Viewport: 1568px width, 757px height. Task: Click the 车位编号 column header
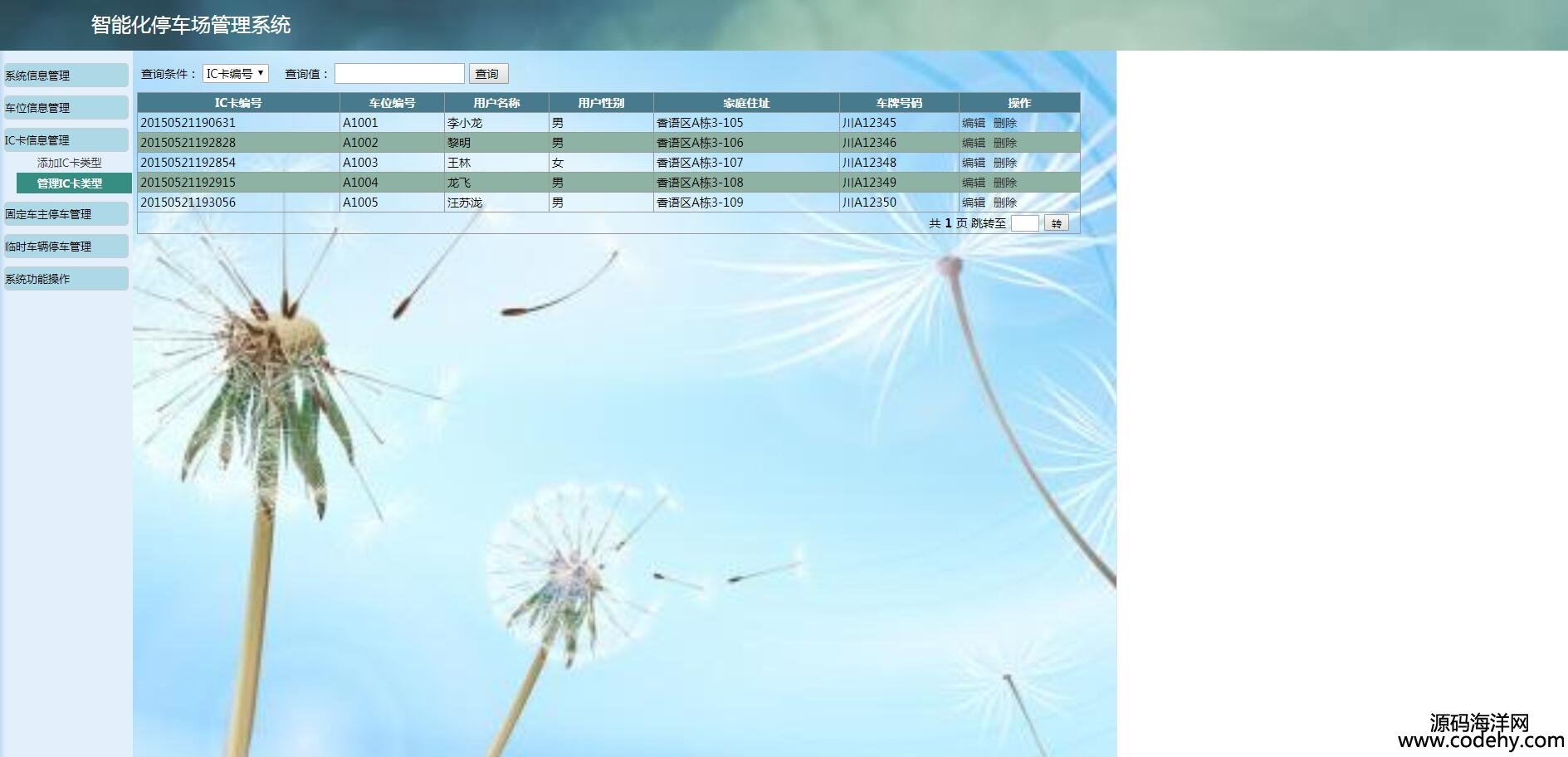click(x=392, y=103)
